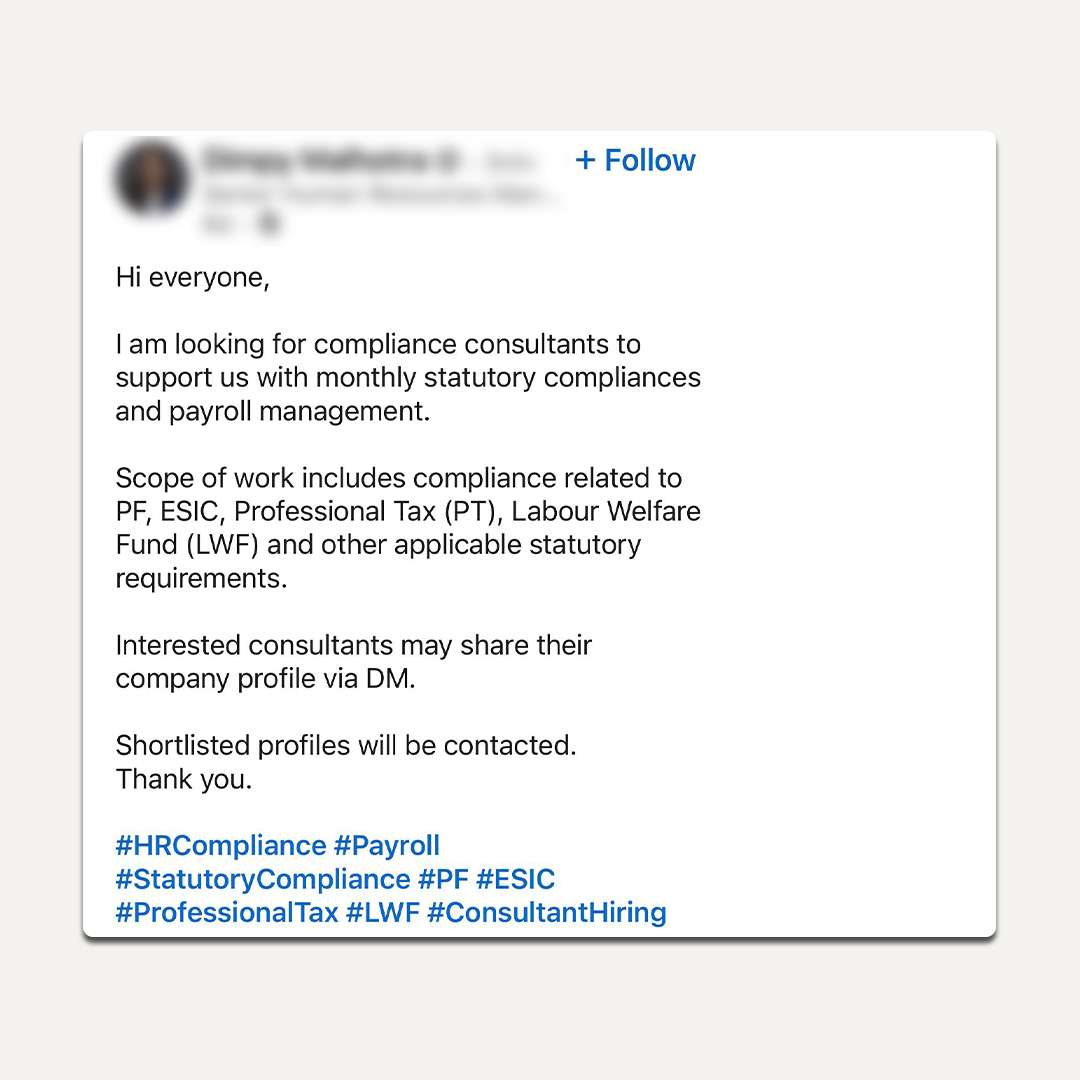
Task: Open the #HRCompliance hashtag
Action: point(221,846)
